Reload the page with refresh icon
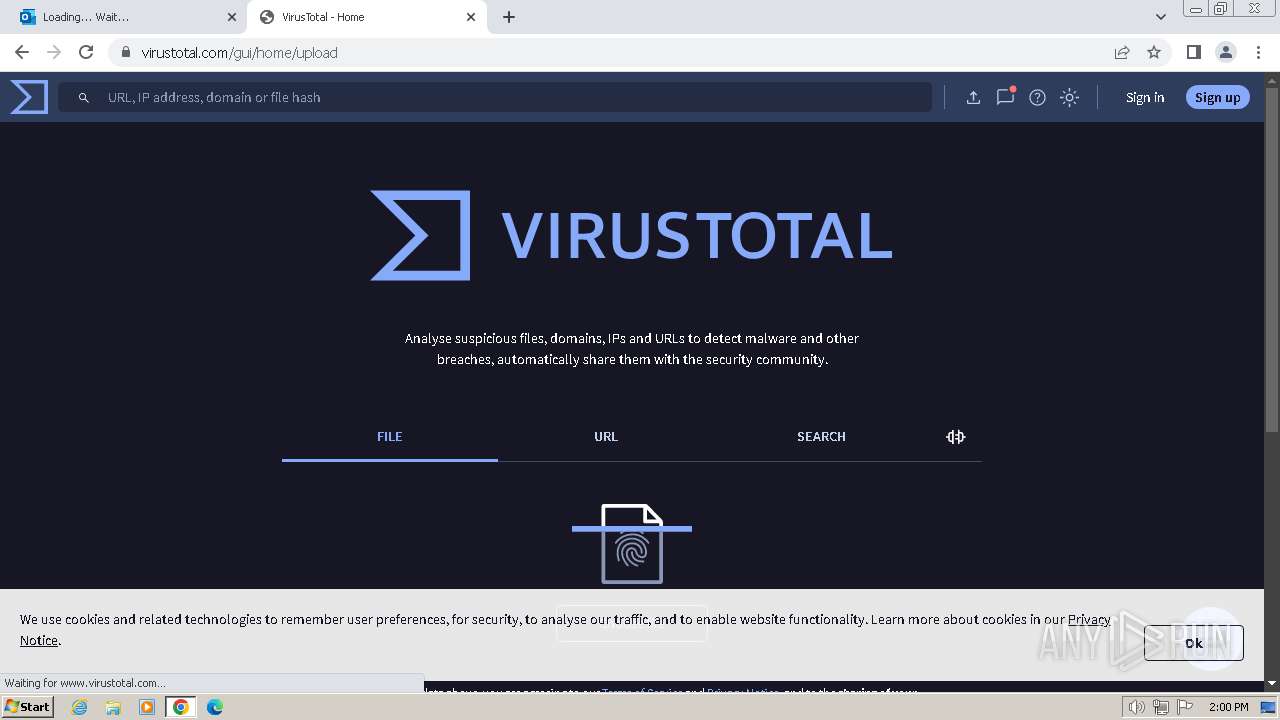The image size is (1280, 720). [x=86, y=52]
